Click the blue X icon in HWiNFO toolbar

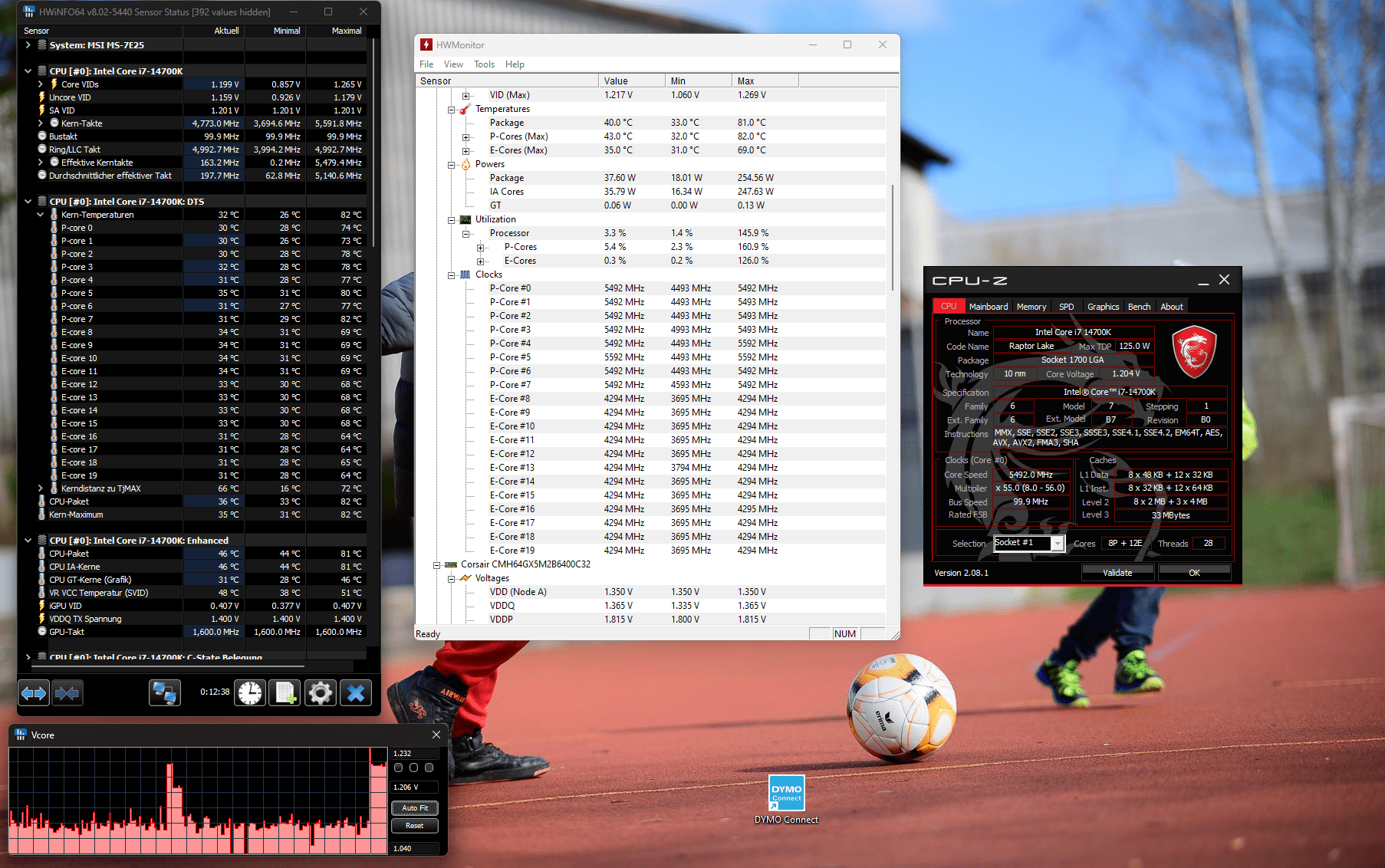pos(356,693)
